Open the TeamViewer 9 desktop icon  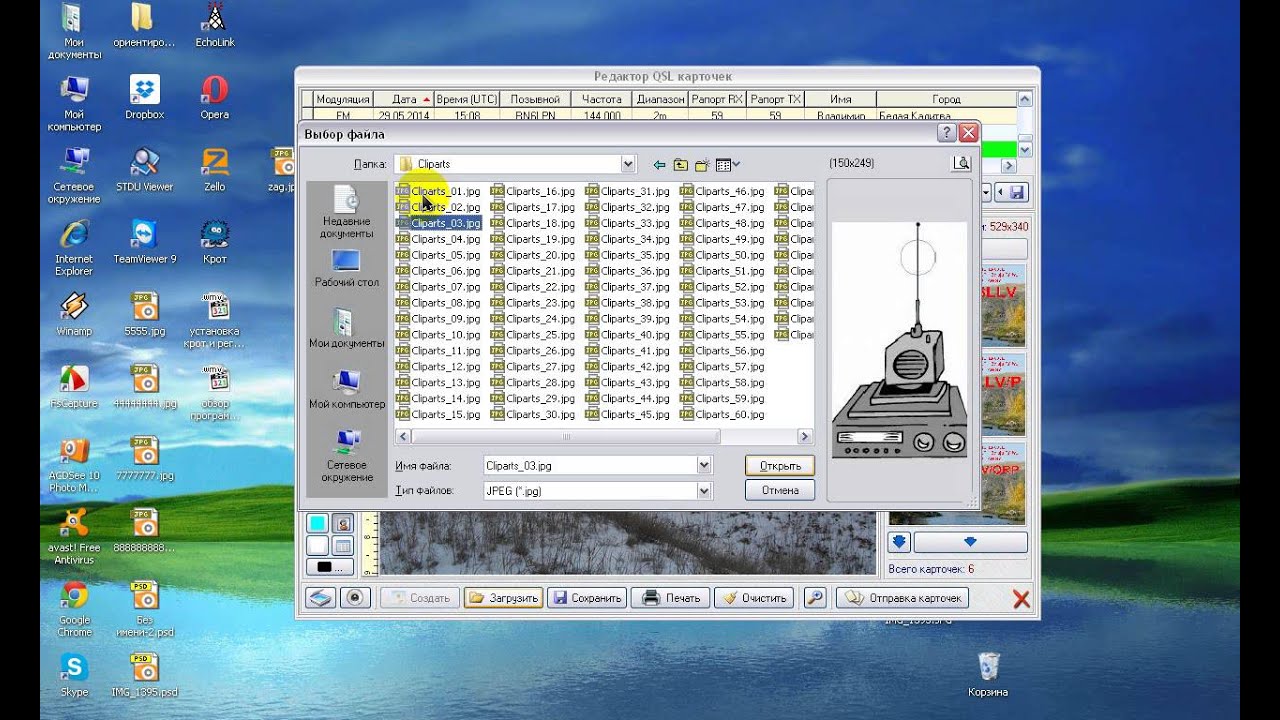tap(145, 241)
